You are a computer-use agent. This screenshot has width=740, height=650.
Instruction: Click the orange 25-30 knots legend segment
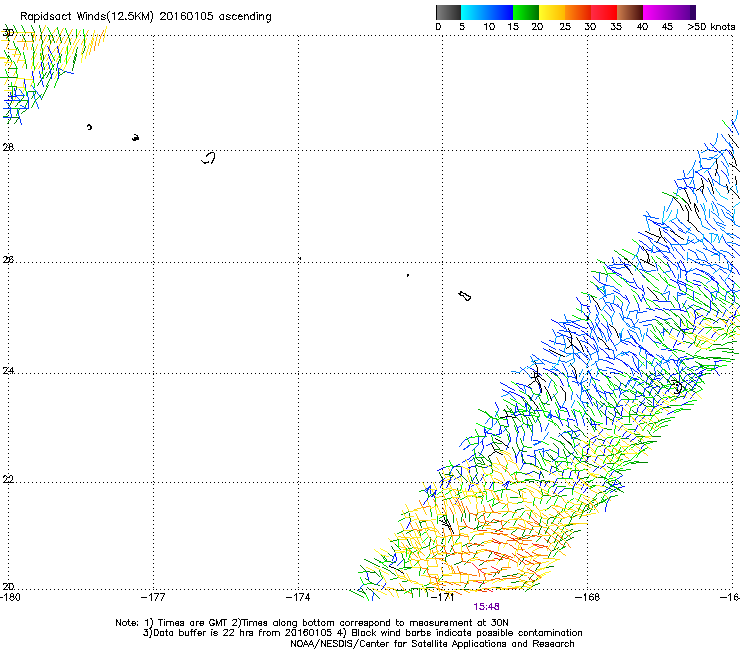[578, 12]
